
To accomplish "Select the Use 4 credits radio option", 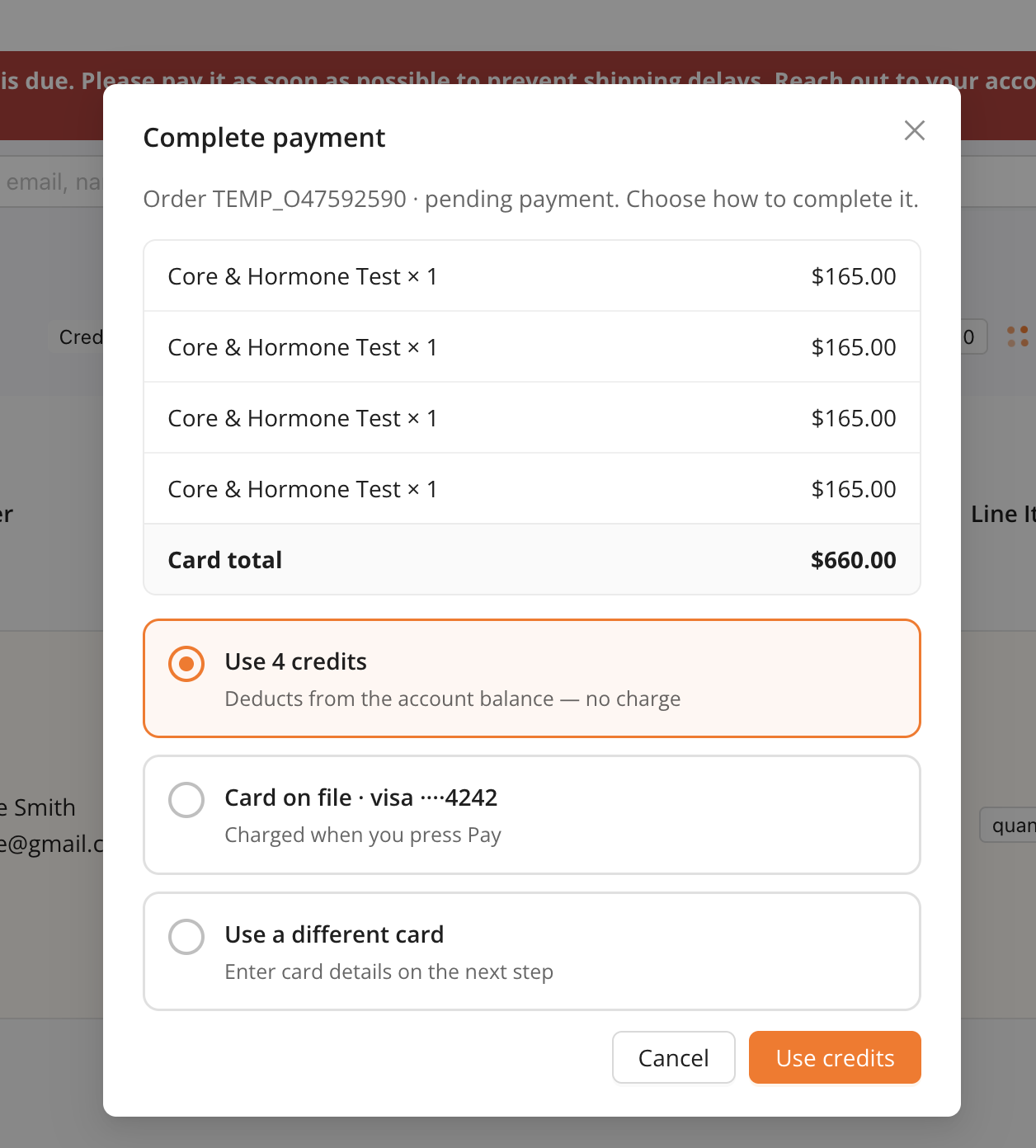I will (186, 663).
